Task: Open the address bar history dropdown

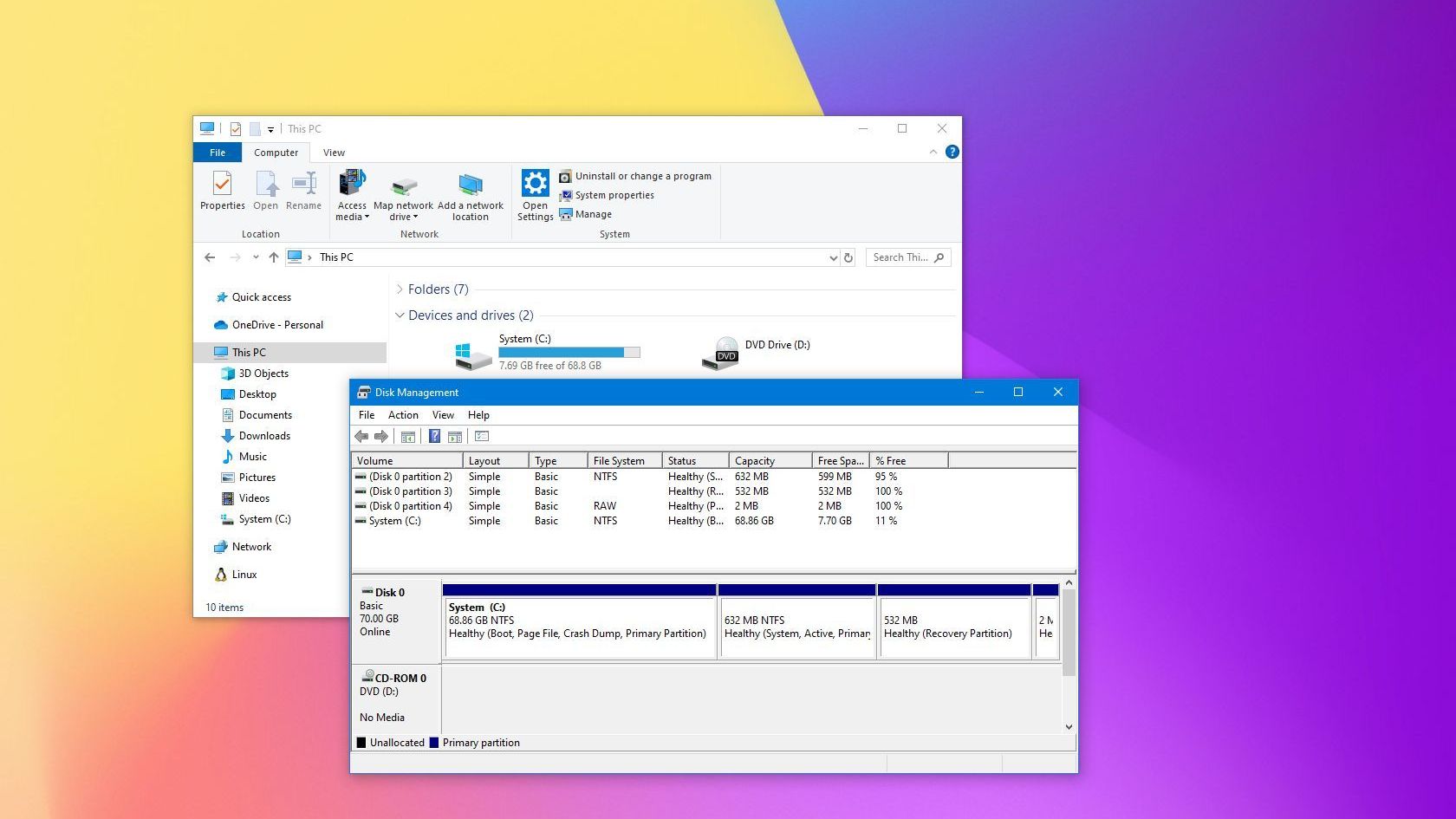Action: coord(833,257)
